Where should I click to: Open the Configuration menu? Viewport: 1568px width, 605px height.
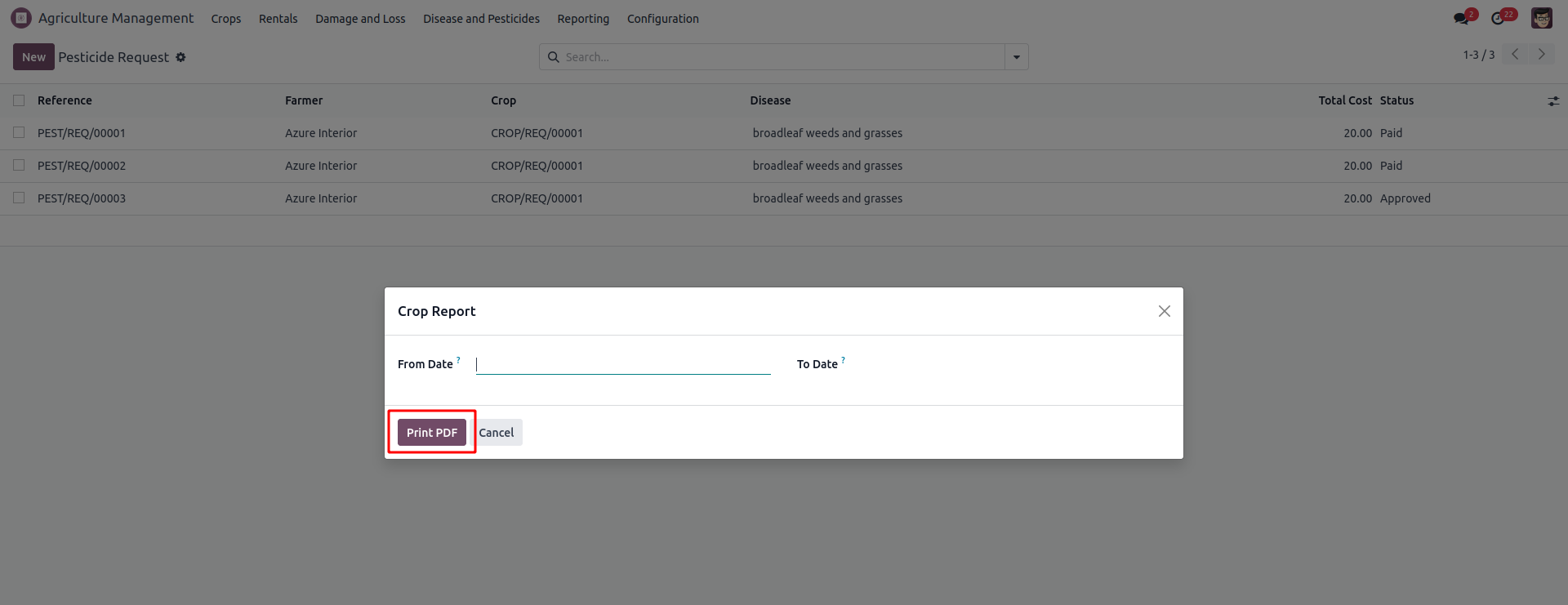click(x=662, y=19)
